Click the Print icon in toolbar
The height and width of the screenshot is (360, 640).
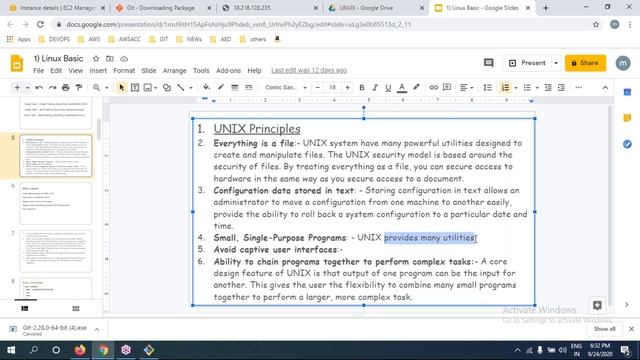tap(66, 88)
